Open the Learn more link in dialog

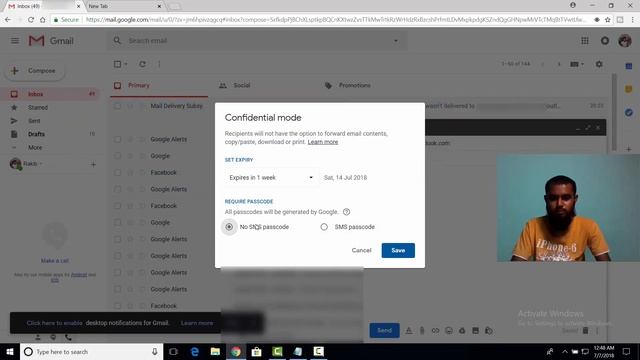point(322,142)
